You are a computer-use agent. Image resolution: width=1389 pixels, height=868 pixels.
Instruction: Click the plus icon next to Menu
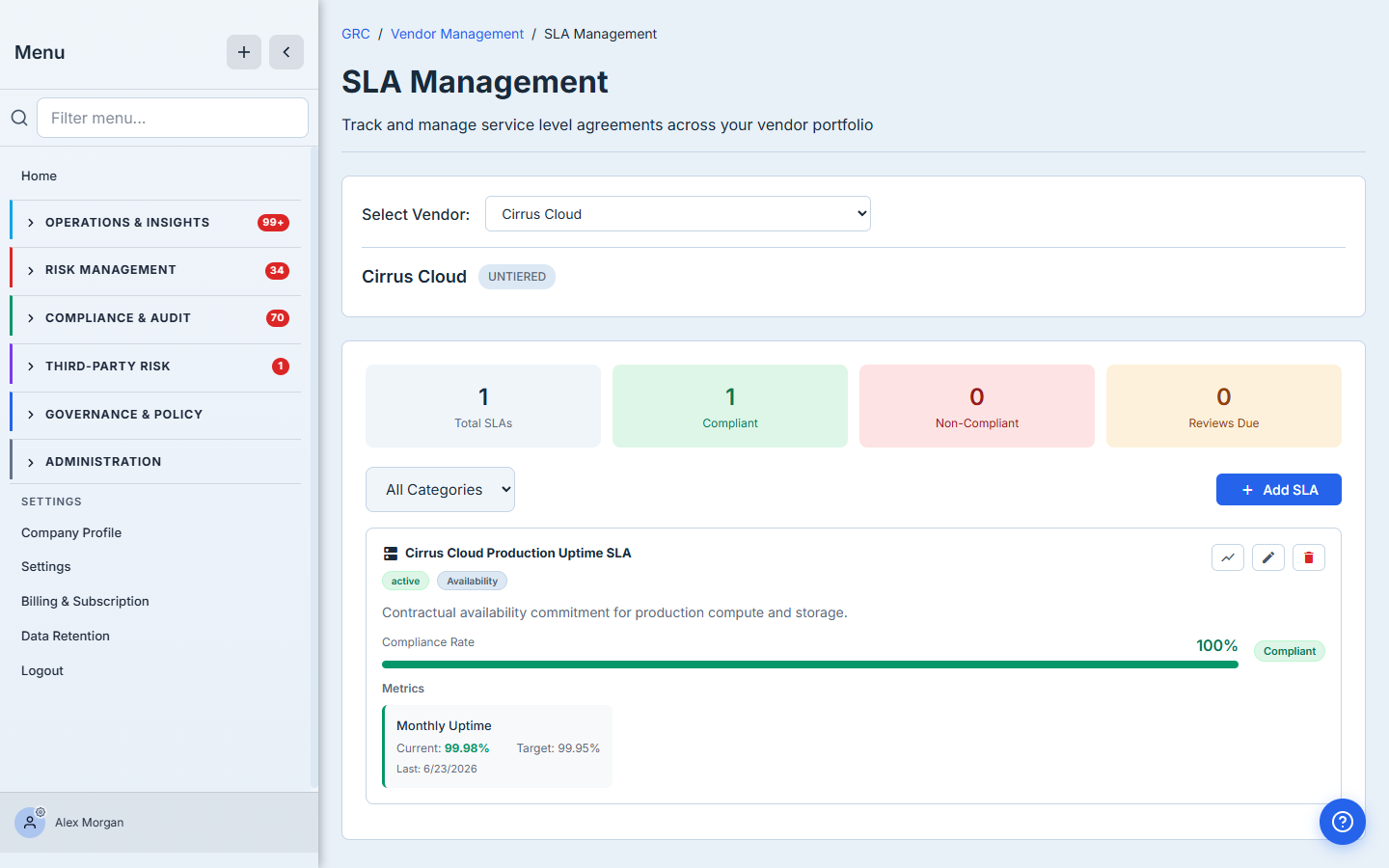[244, 52]
